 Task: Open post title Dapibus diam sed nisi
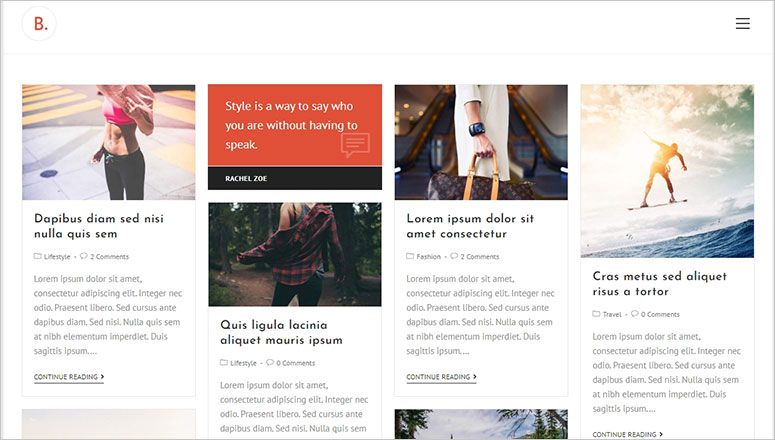(99, 226)
